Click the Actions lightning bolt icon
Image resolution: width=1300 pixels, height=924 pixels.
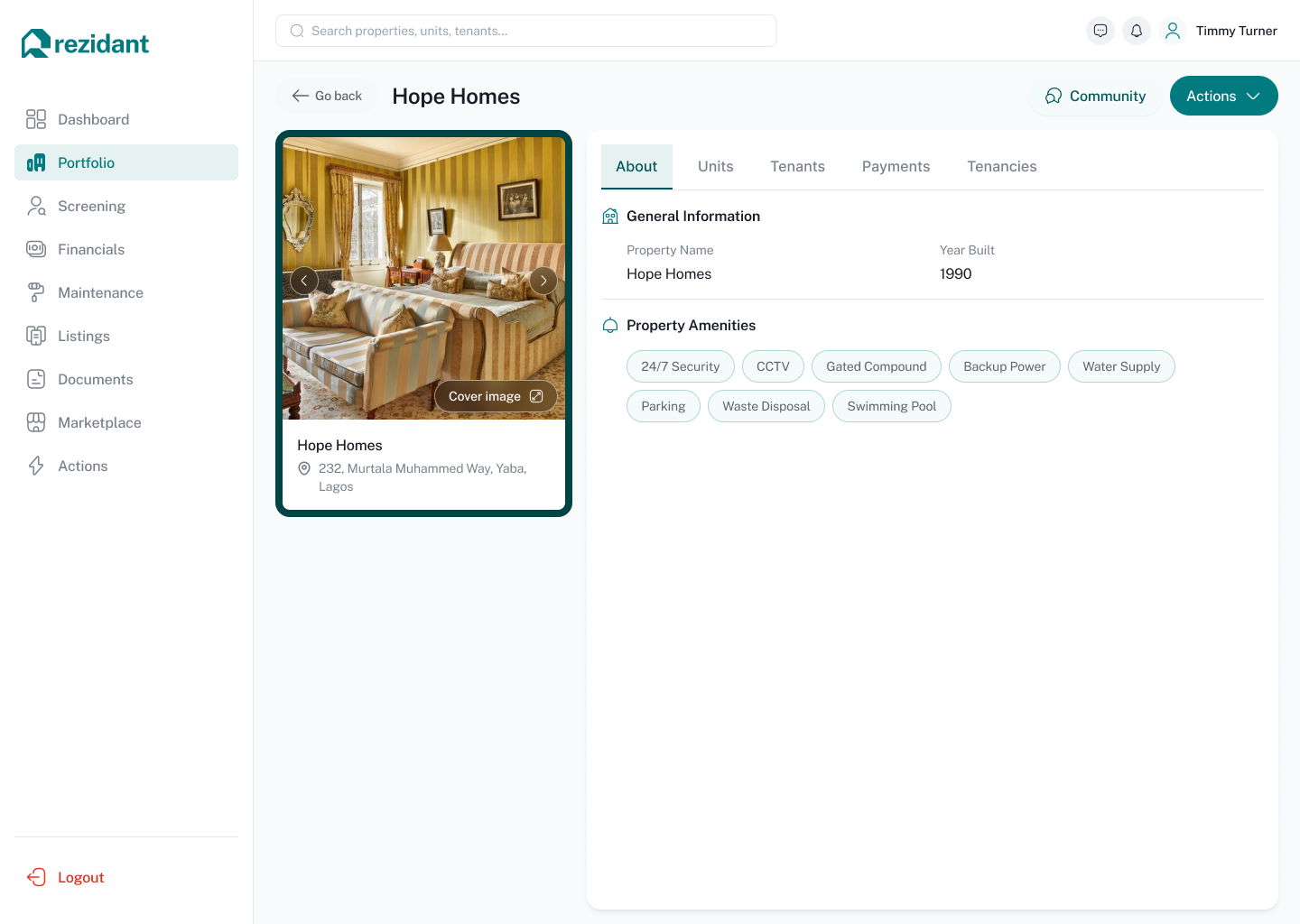36,466
